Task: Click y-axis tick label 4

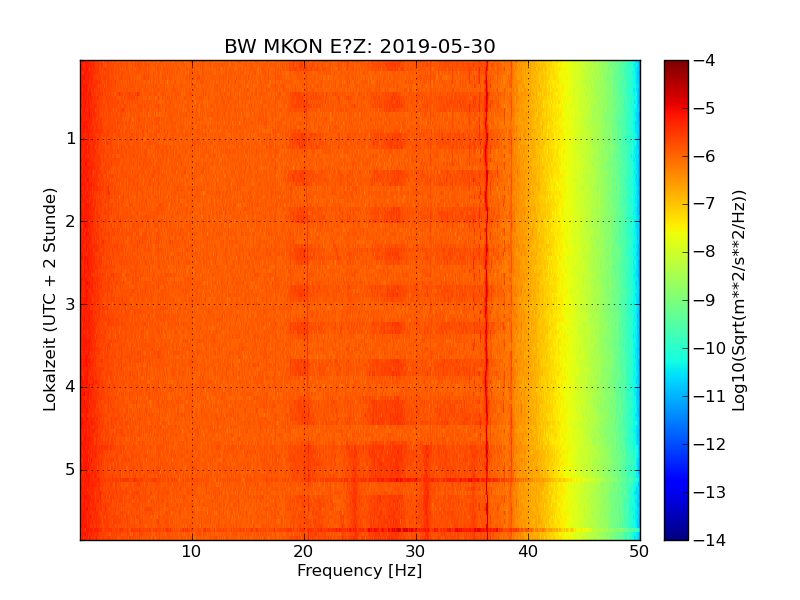Action: coord(71,387)
